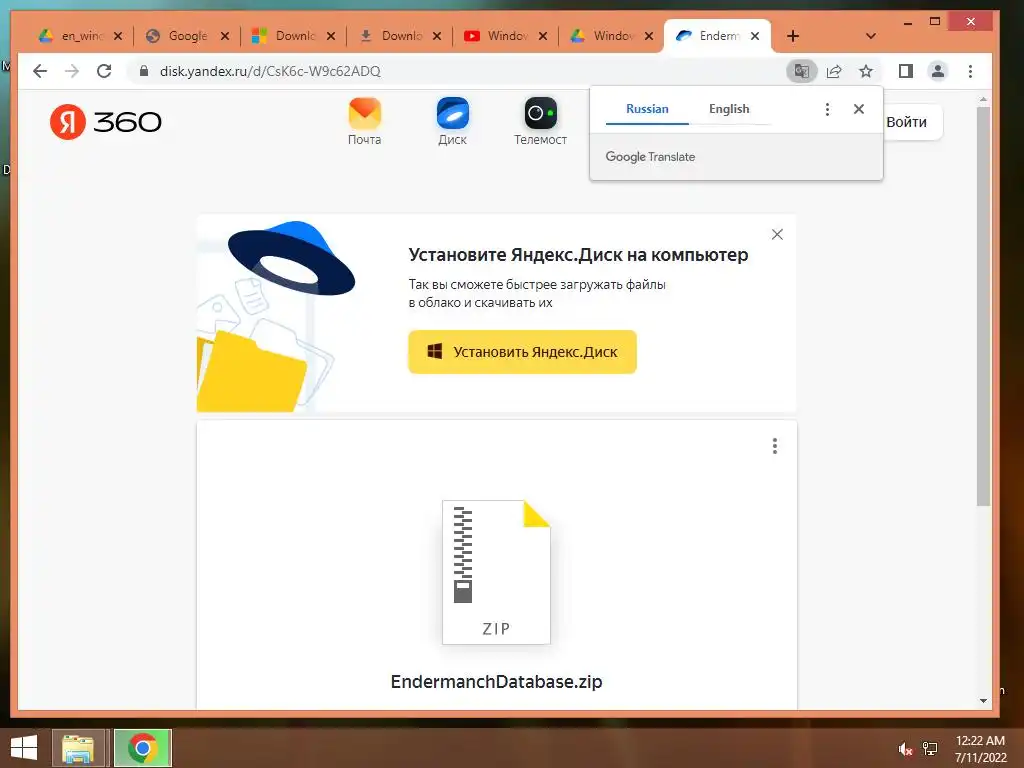This screenshot has height=768, width=1024.
Task: Dismiss the Яндекс.Диск install banner
Action: click(777, 234)
